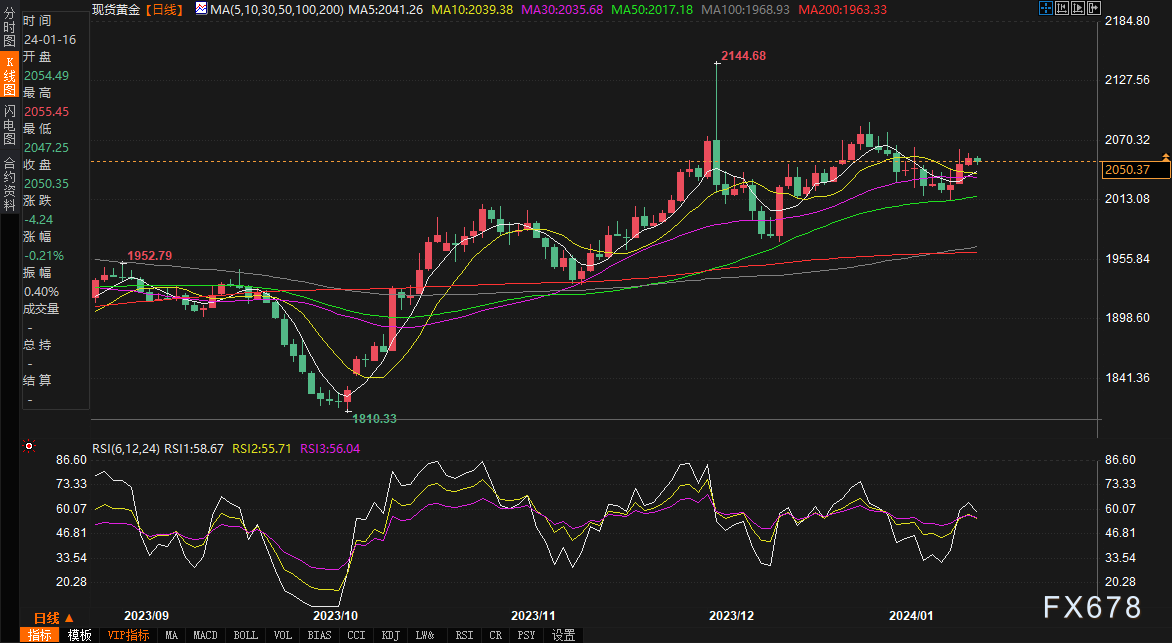
Task: Toggle the BOLL indicator
Action: (x=244, y=635)
